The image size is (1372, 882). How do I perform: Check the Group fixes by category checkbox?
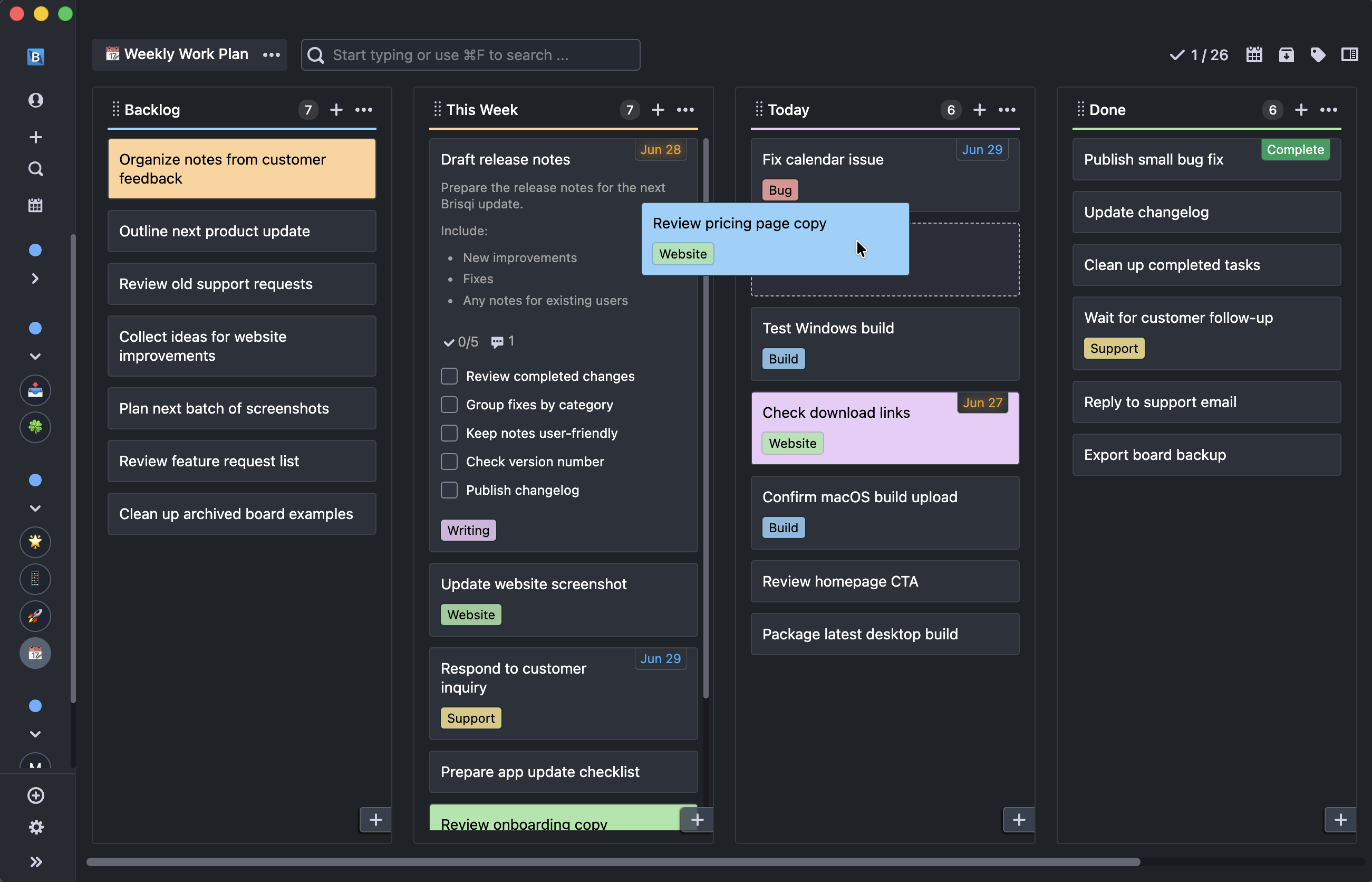pos(449,405)
